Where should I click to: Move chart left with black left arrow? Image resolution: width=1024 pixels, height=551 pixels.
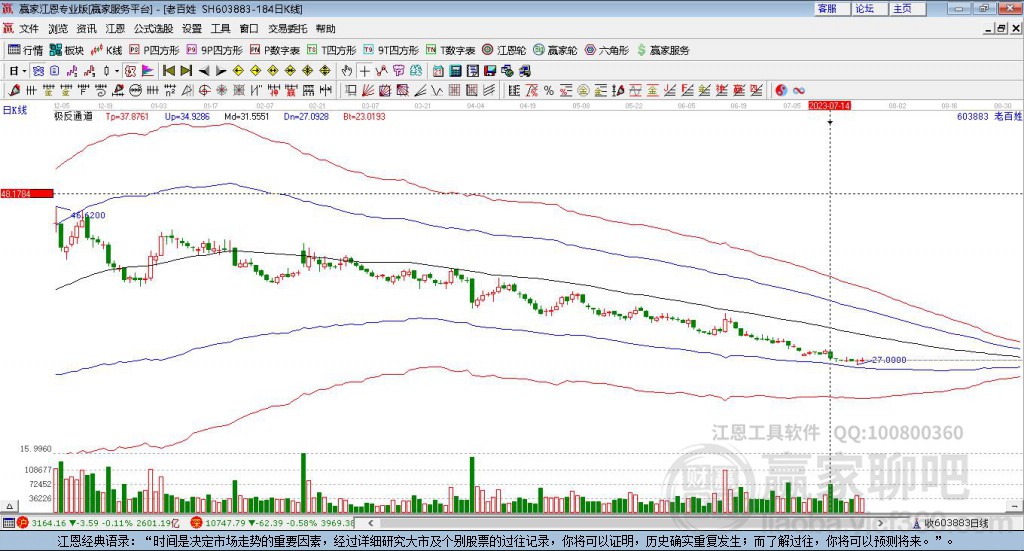(204, 71)
